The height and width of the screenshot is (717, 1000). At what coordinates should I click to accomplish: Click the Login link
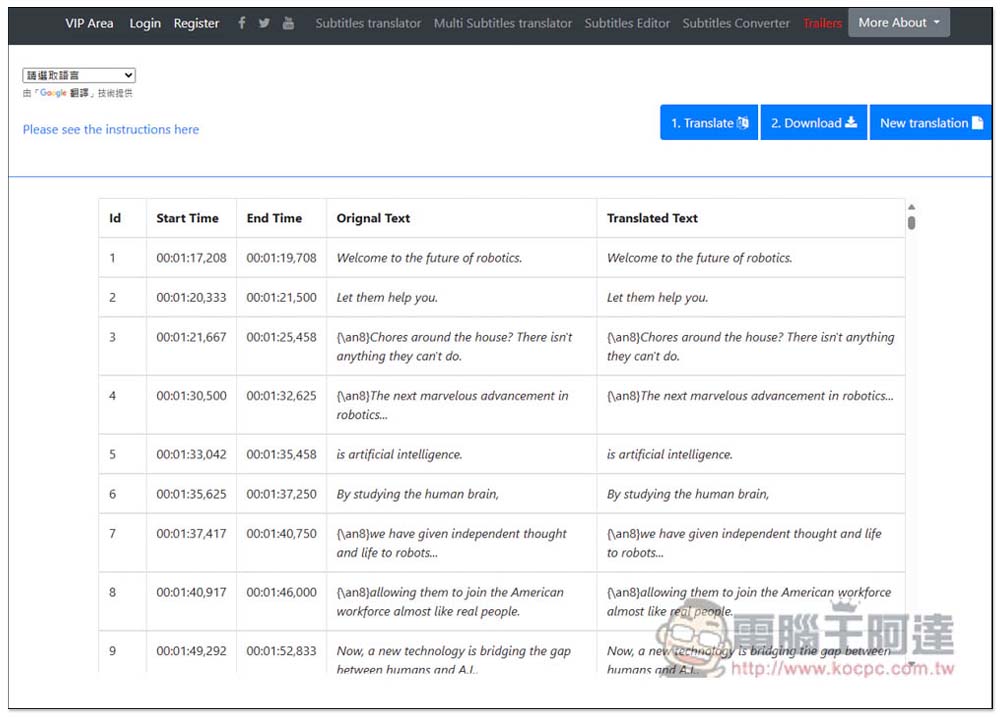[x=145, y=24]
